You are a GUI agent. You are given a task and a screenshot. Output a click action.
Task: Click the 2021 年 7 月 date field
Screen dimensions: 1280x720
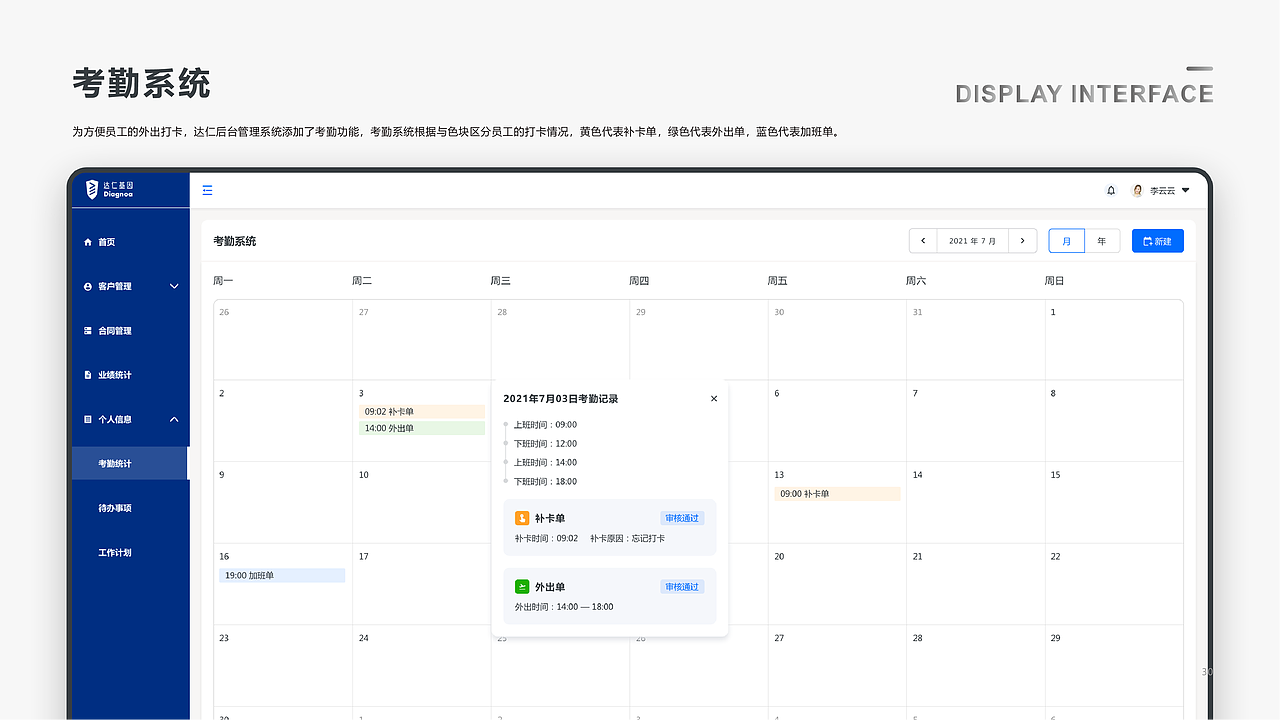coord(973,241)
